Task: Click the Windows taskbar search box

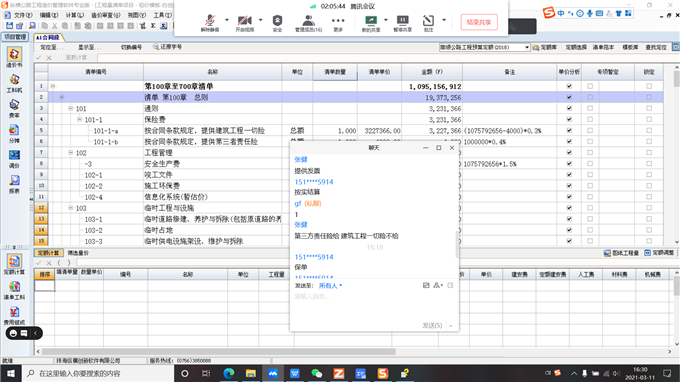Action: [x=98, y=373]
